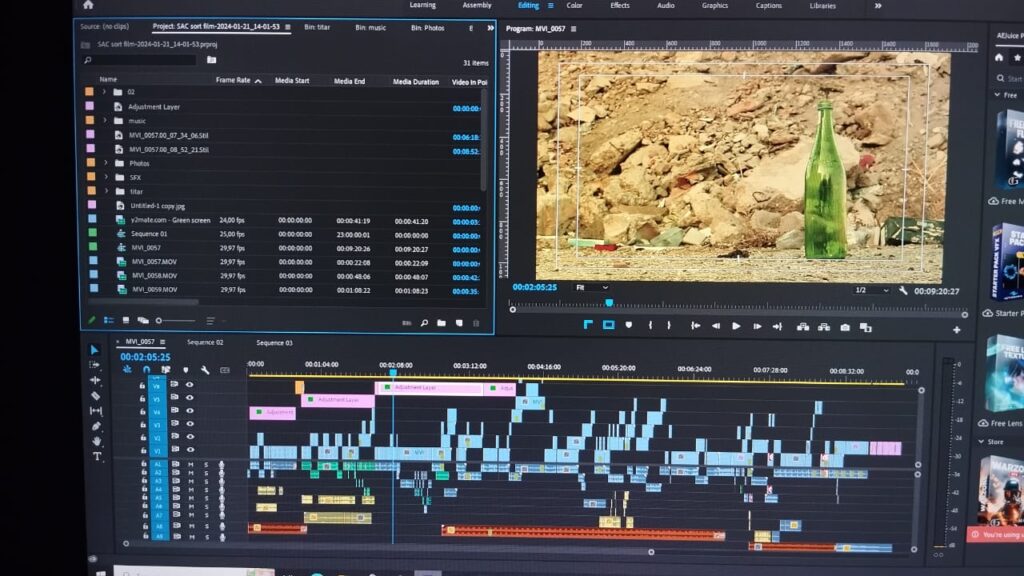
Task: Hide track V1 output eye
Action: tap(190, 449)
